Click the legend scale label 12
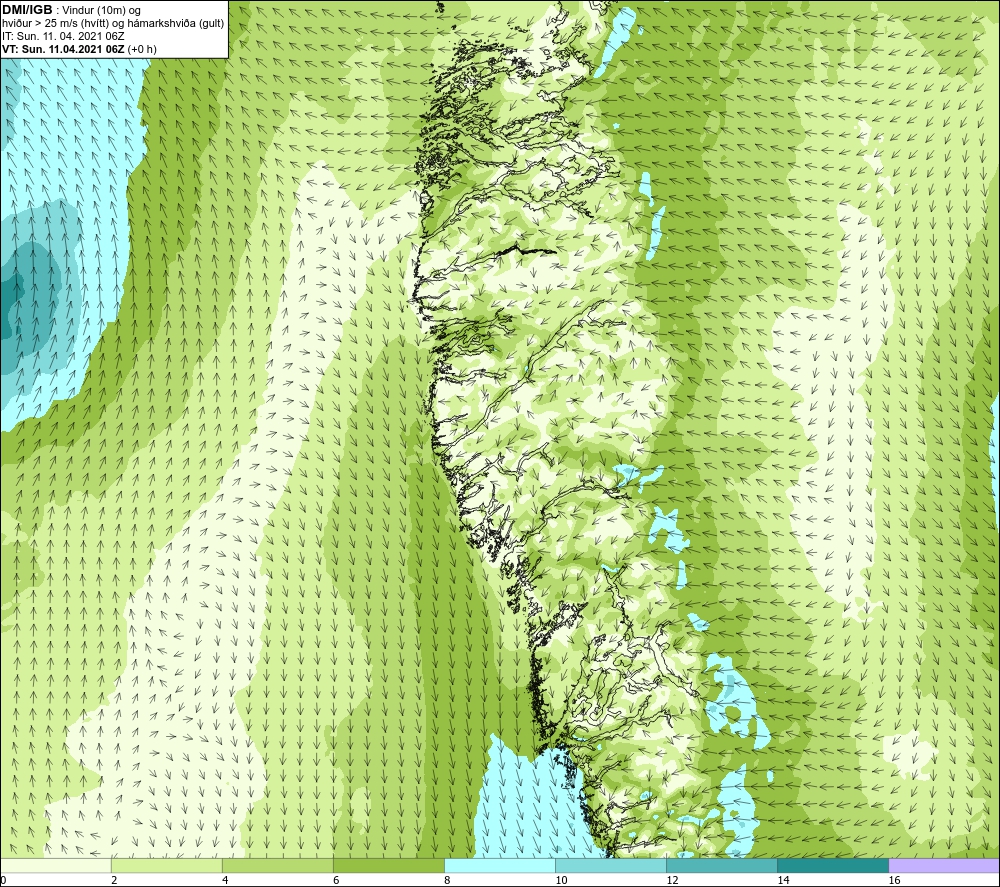 pyautogui.click(x=672, y=880)
